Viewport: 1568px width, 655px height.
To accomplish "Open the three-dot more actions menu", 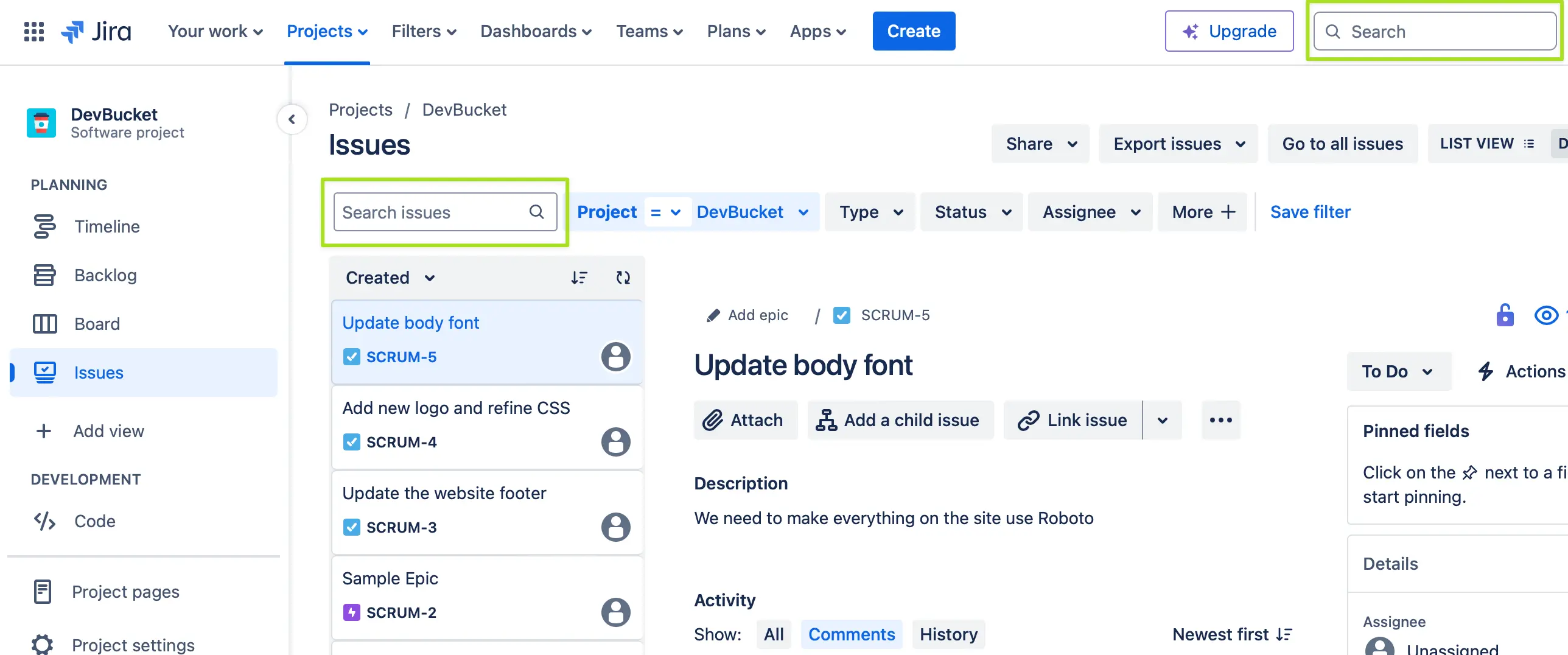I will coord(1220,420).
